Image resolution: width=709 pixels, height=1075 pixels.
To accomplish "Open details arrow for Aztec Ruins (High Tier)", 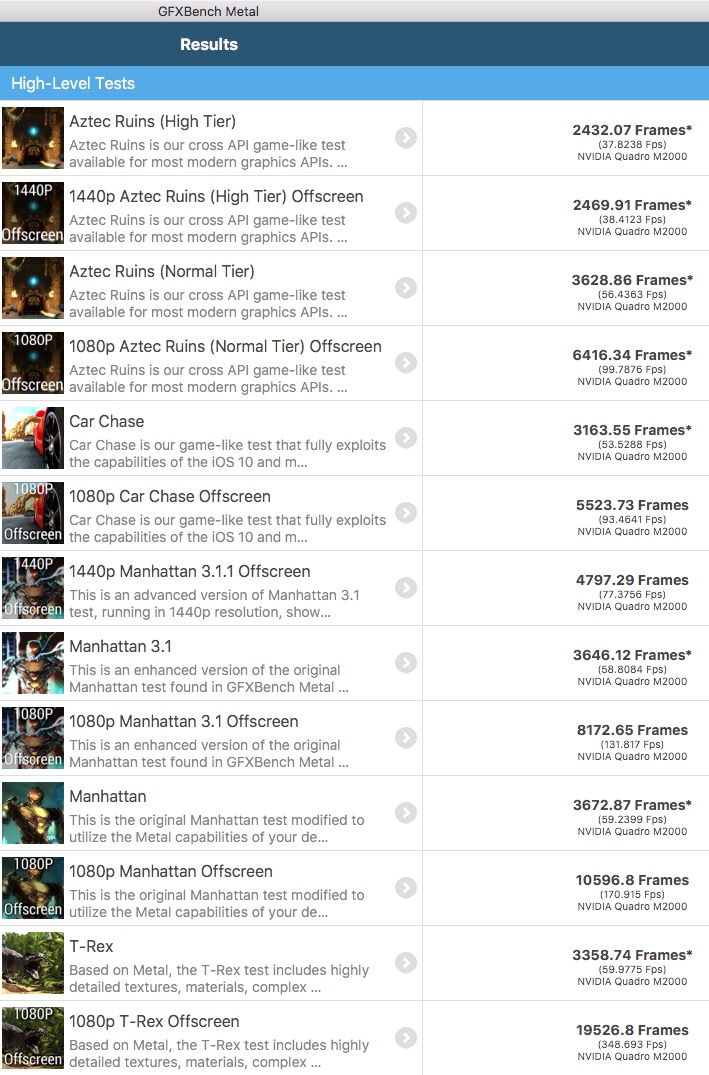I will click(406, 138).
